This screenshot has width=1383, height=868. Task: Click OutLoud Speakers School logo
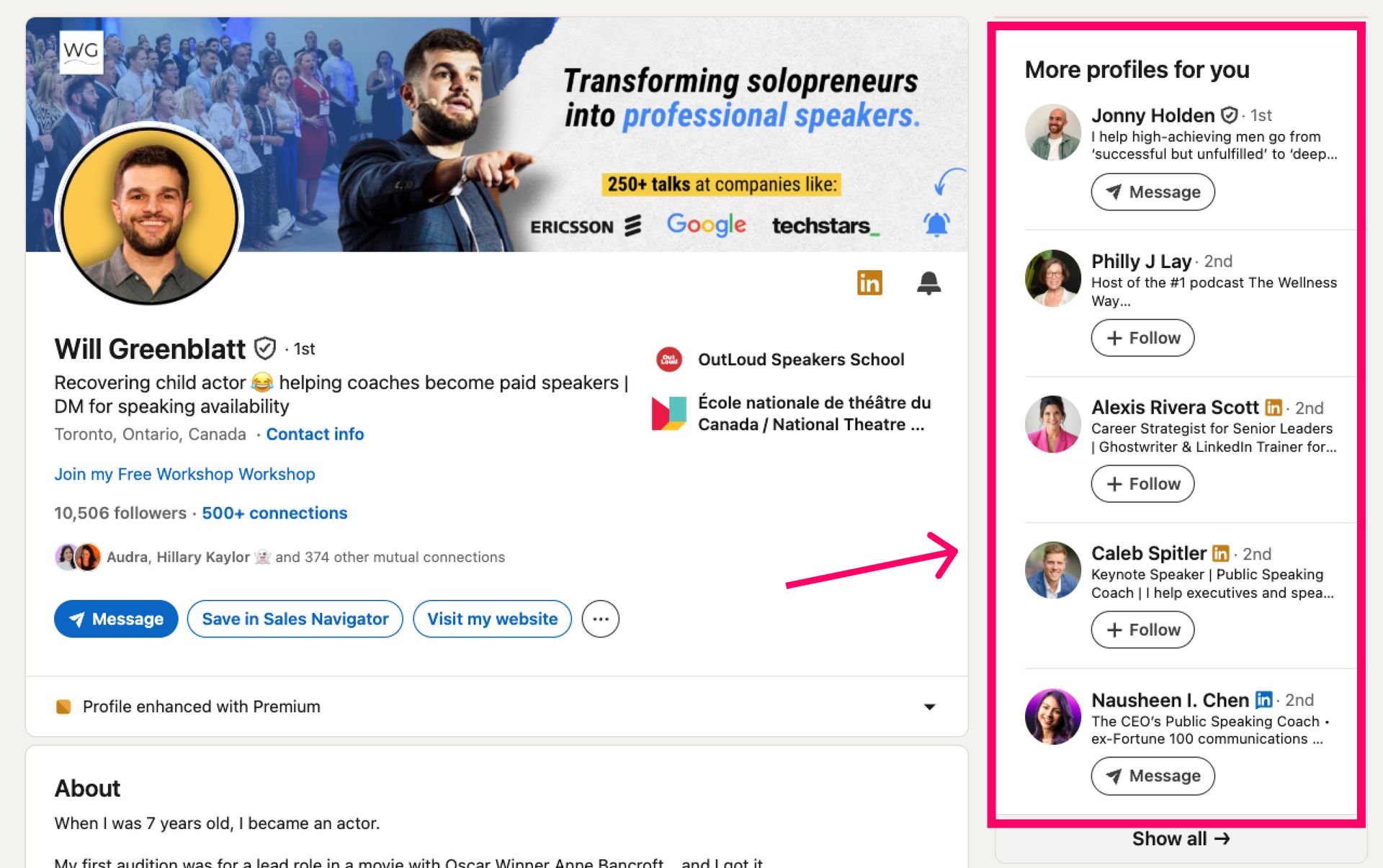pos(669,359)
